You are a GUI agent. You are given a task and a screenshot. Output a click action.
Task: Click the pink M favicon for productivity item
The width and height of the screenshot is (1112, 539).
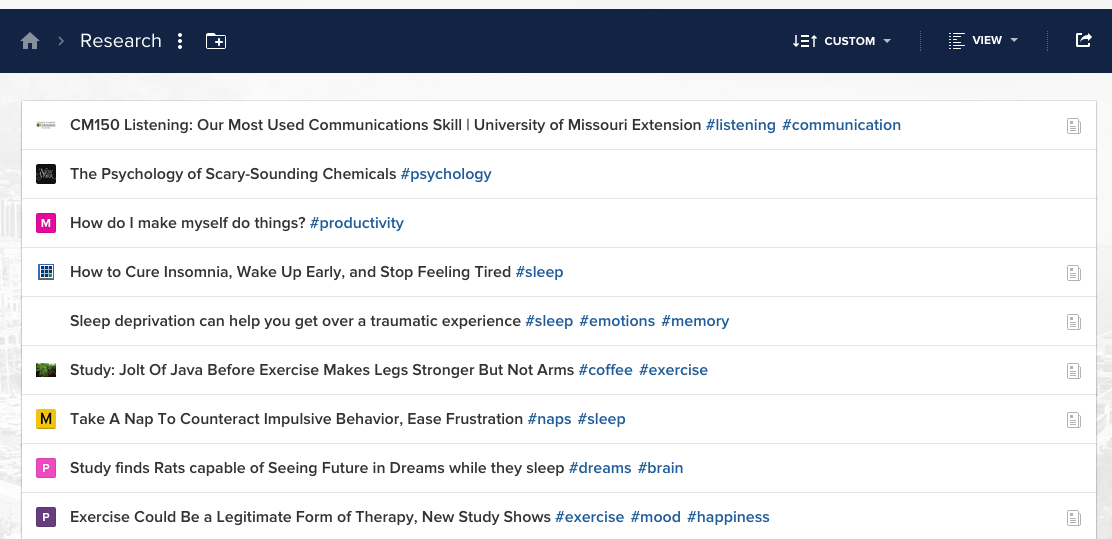coord(45,223)
